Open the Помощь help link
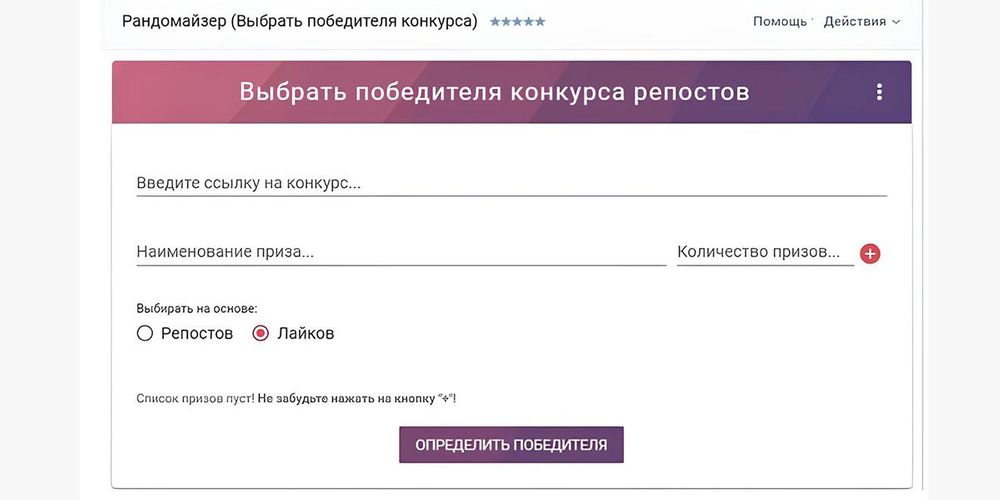The height and width of the screenshot is (500, 1000). point(779,22)
